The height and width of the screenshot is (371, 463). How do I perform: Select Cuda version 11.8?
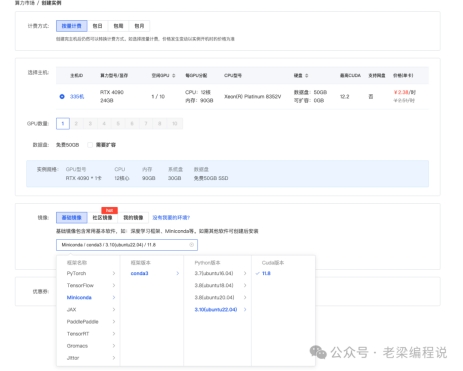[266, 273]
